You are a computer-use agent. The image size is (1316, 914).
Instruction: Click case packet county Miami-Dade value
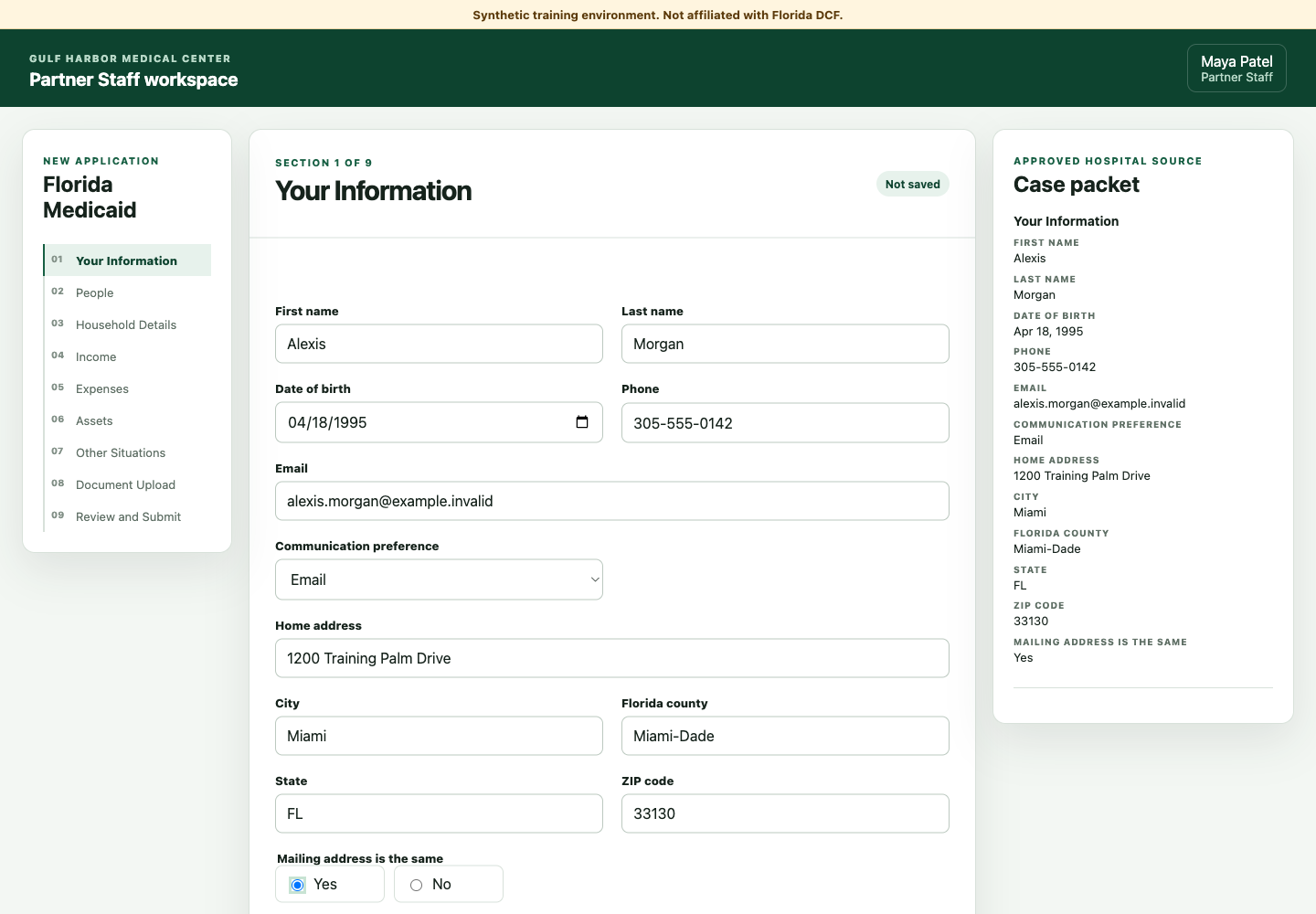[1047, 548]
